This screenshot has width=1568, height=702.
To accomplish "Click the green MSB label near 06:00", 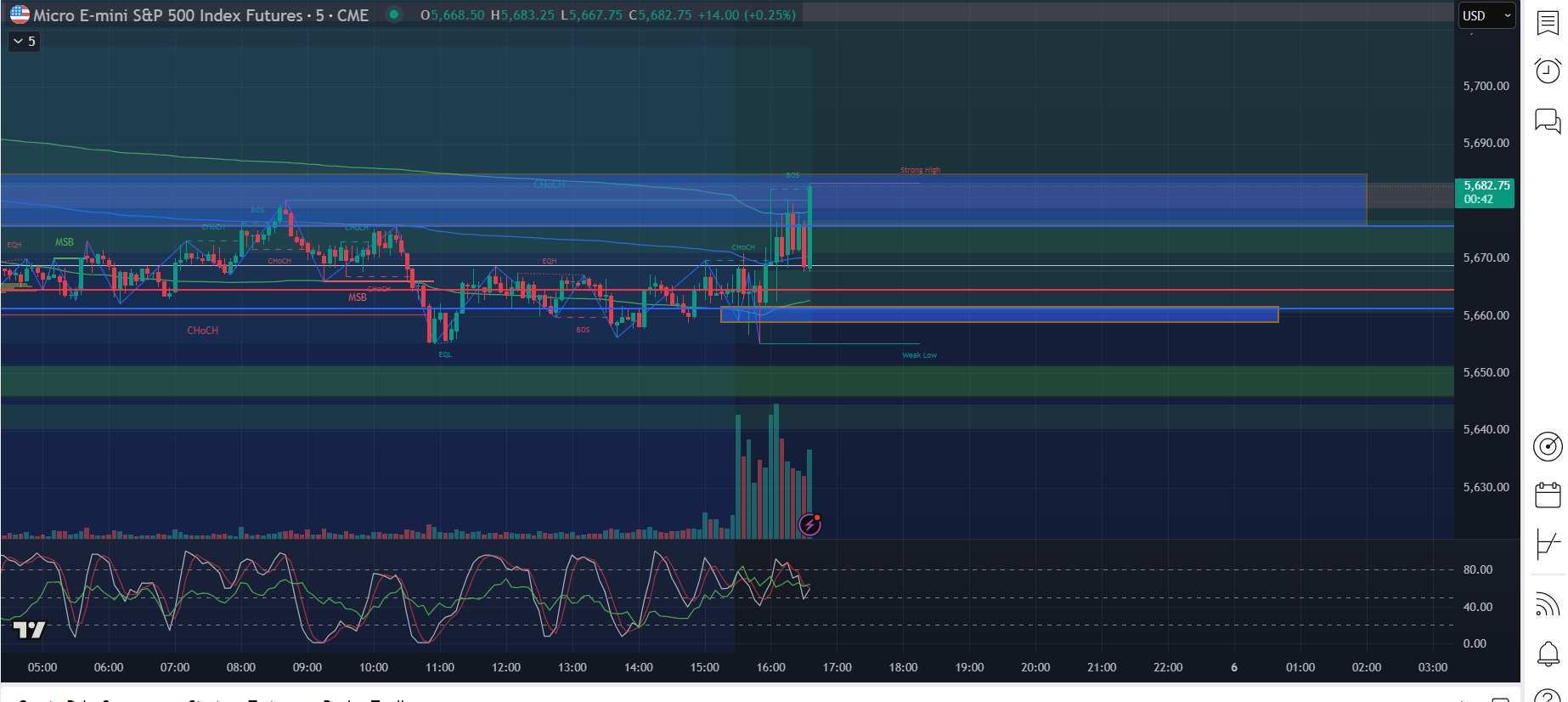I will [65, 242].
